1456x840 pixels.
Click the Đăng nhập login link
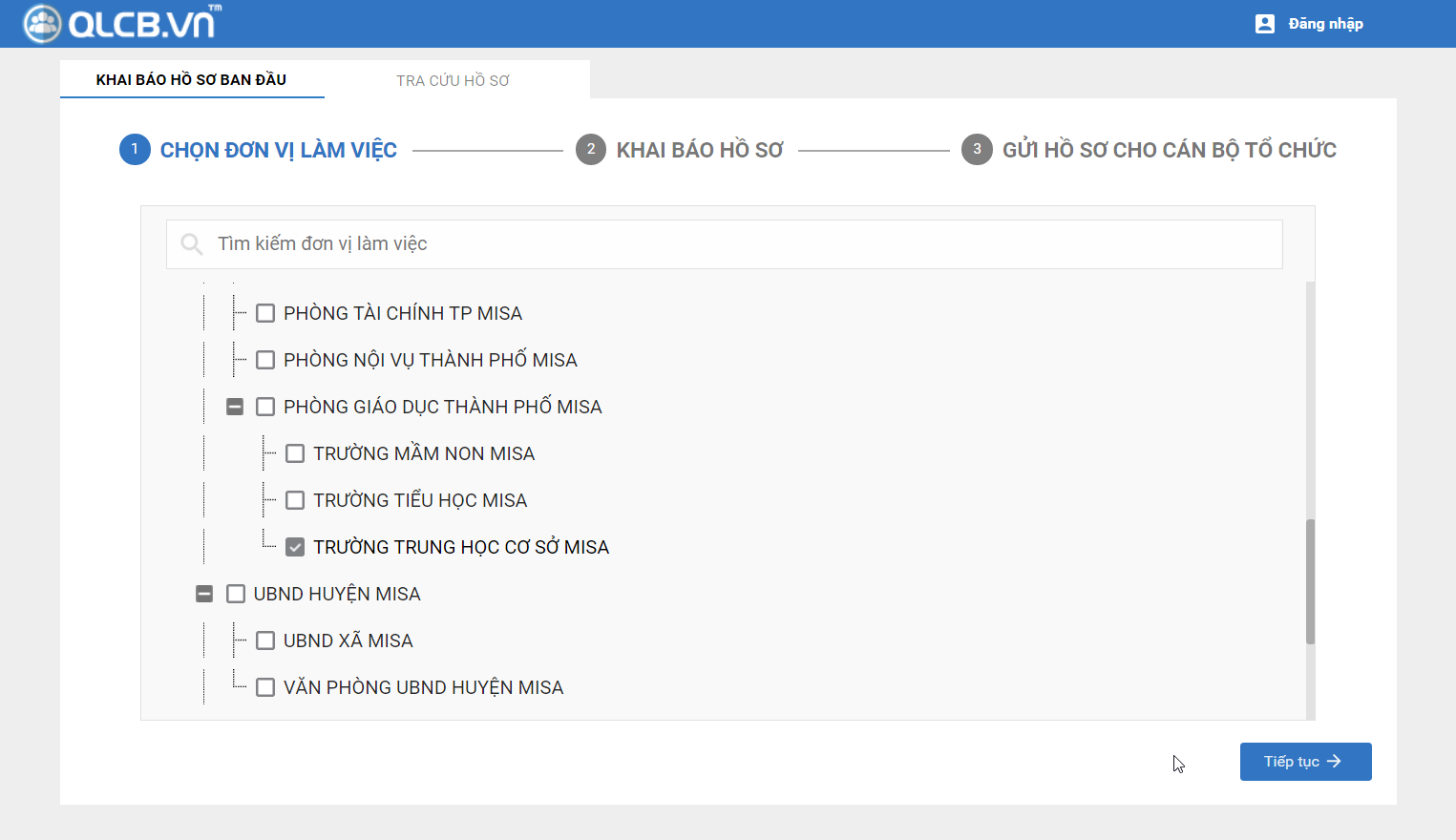[1325, 24]
